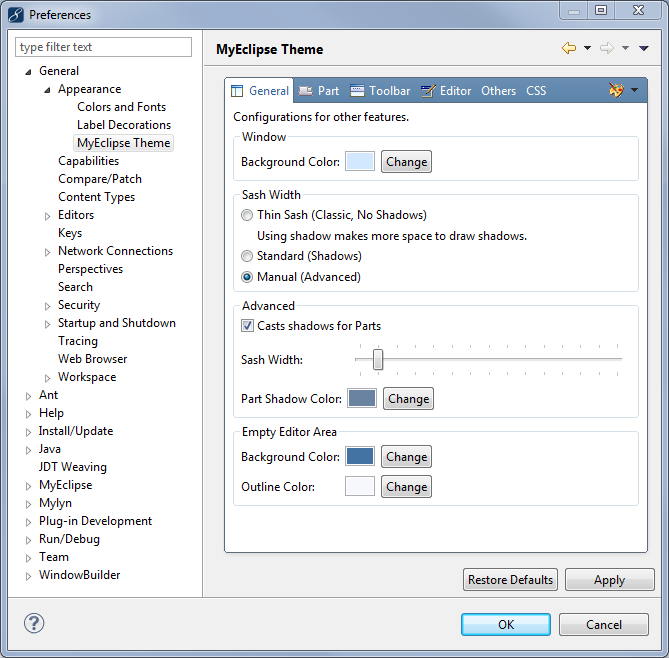
Task: Uncheck Casts shadows for Parts
Action: click(x=247, y=326)
